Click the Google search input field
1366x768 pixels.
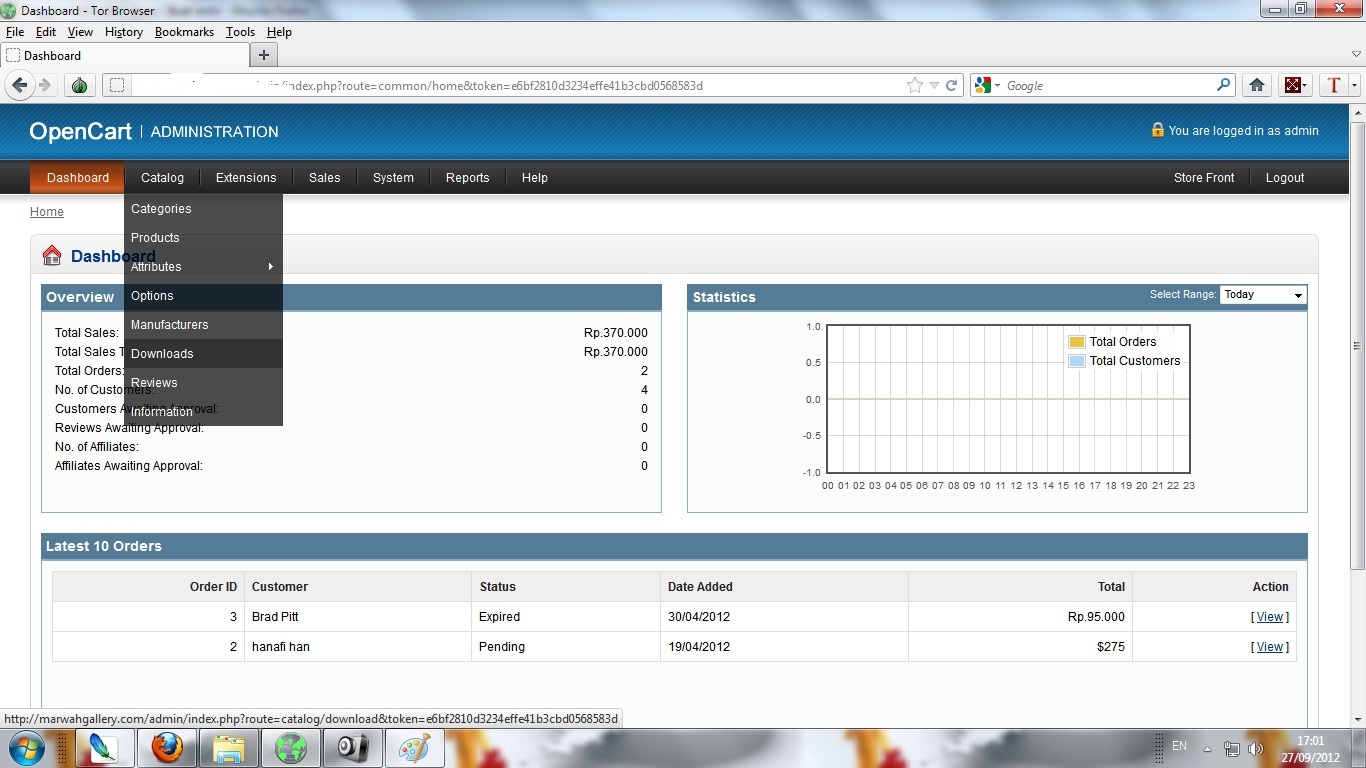point(1108,86)
